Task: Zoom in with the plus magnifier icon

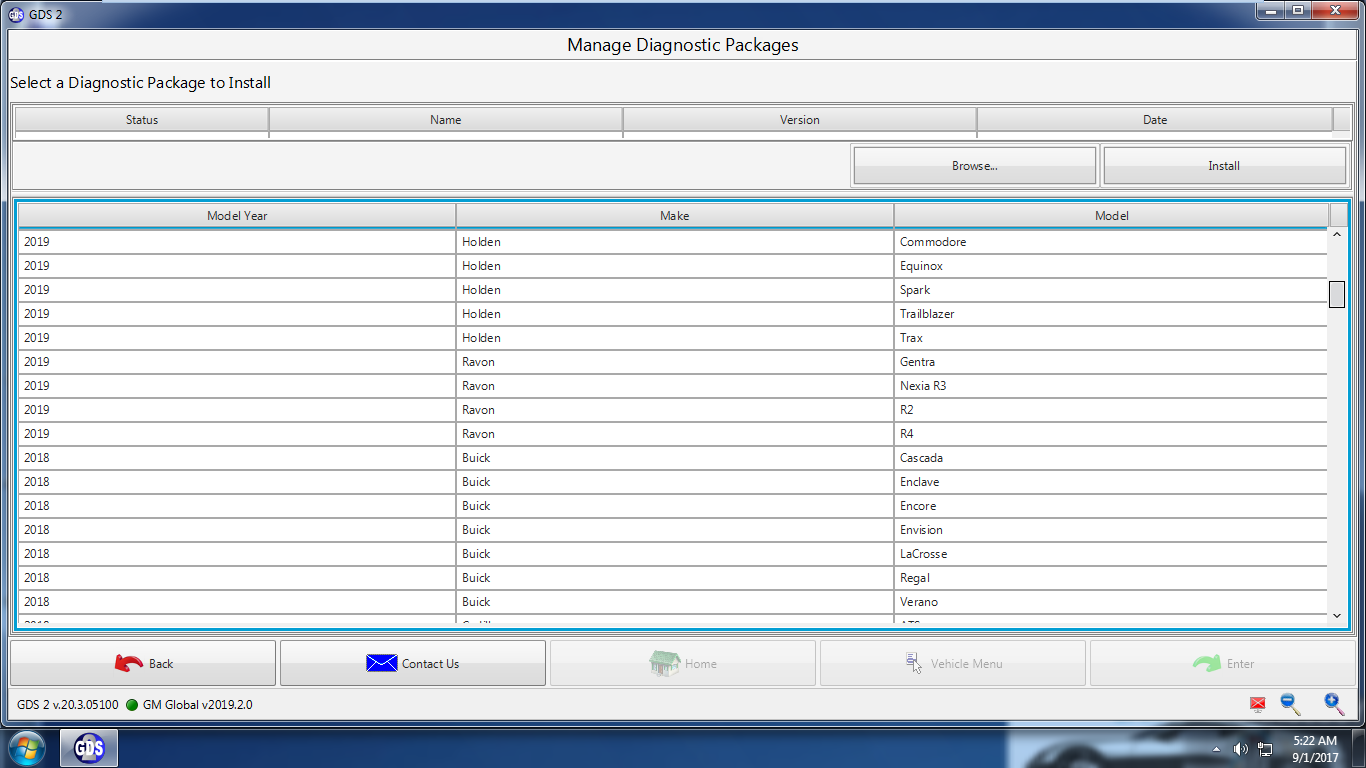Action: point(1334,704)
